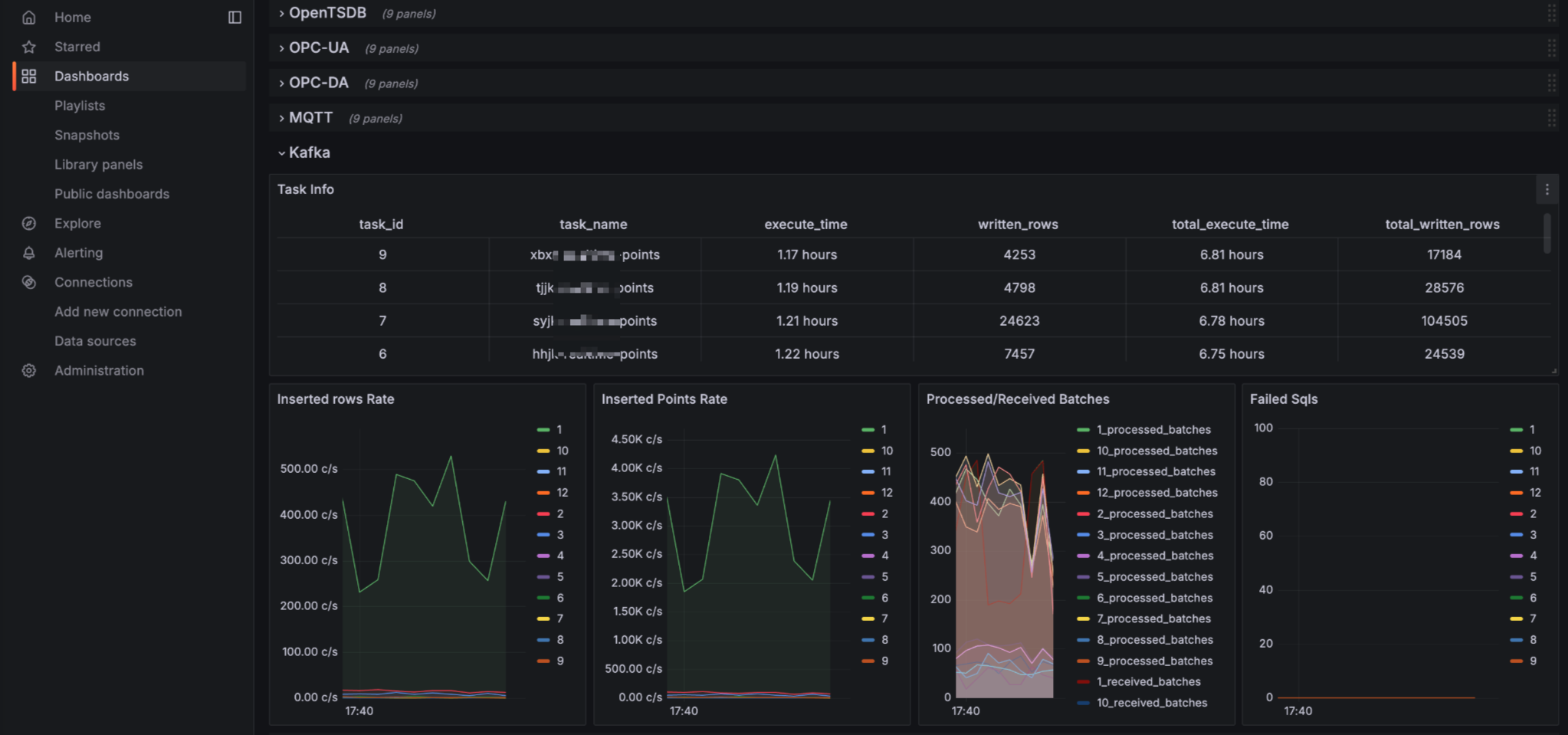Click the Starred star icon
The image size is (1568, 735).
point(29,47)
